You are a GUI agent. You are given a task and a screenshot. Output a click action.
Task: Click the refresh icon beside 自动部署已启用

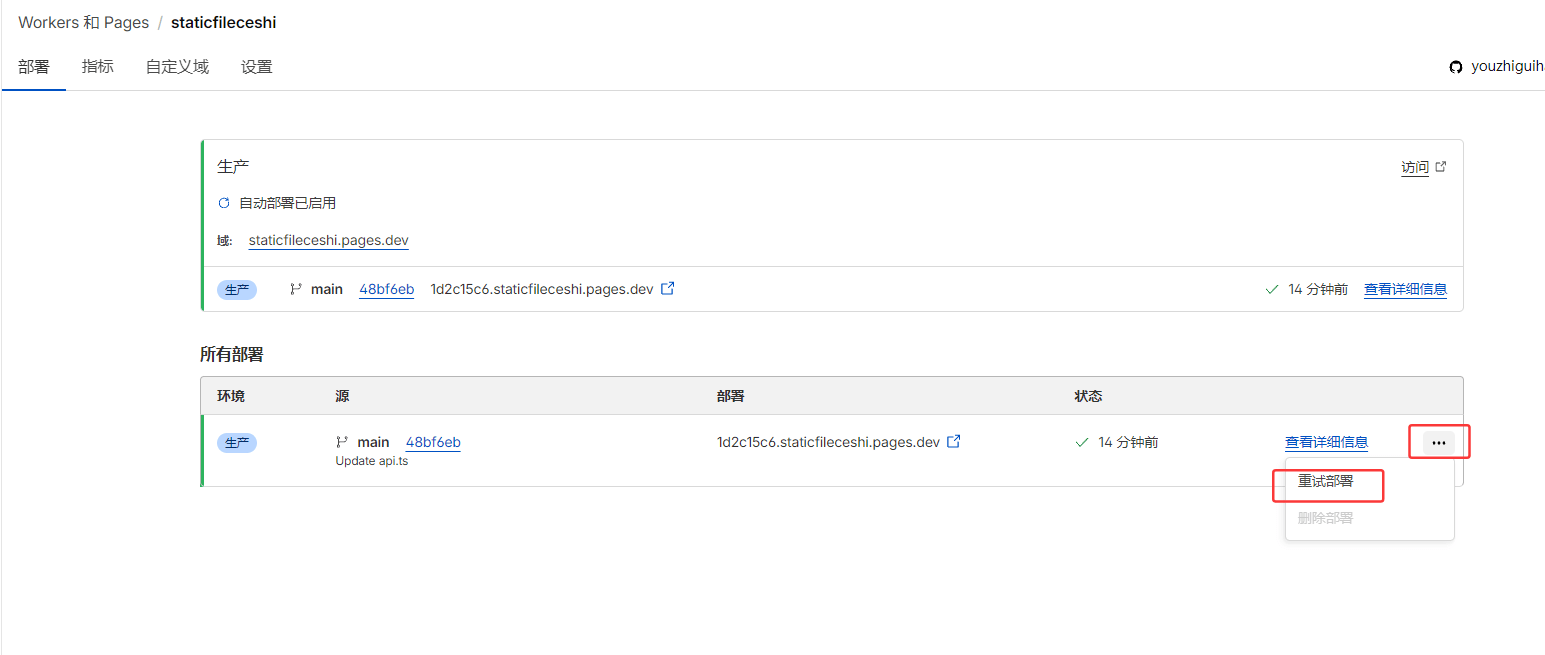tap(224, 203)
